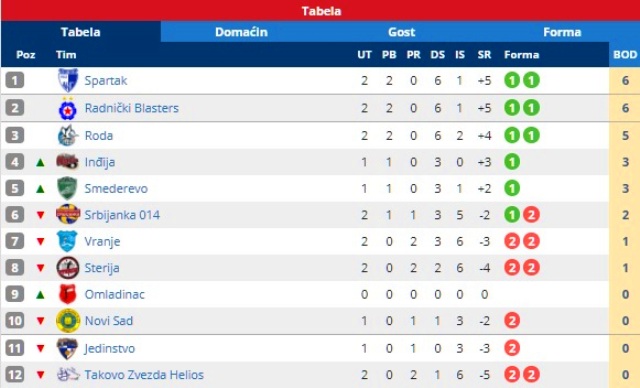Click the red loss indicator for Novi Sad
Viewport: 640px width, 388px height.
[512, 321]
